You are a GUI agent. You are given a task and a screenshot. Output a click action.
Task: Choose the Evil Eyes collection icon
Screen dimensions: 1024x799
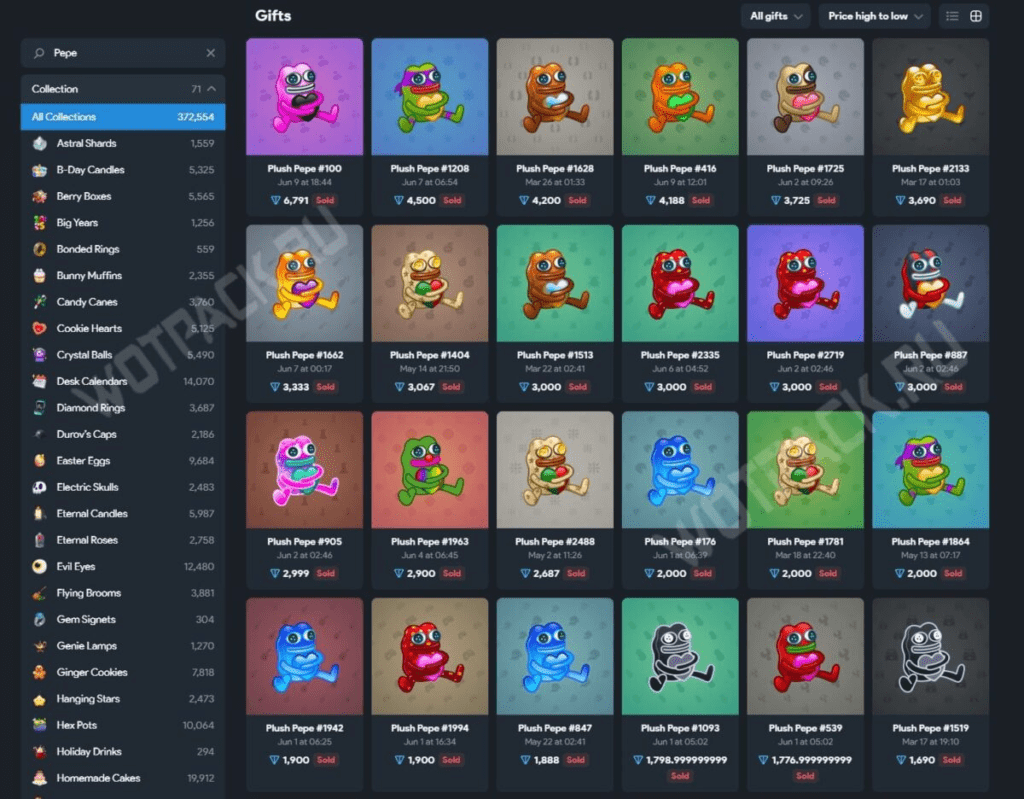[39, 566]
